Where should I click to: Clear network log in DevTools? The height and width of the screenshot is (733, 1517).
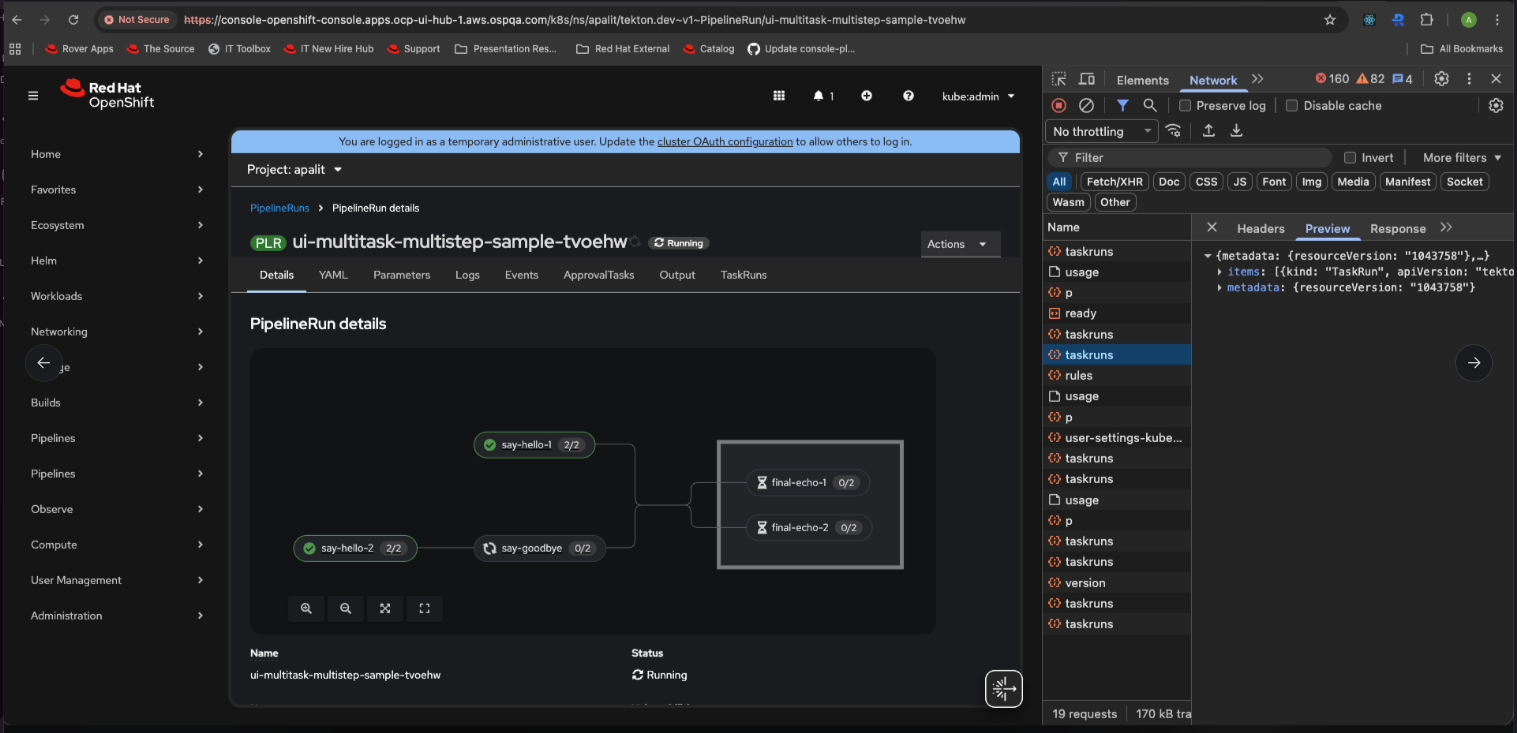point(1087,105)
